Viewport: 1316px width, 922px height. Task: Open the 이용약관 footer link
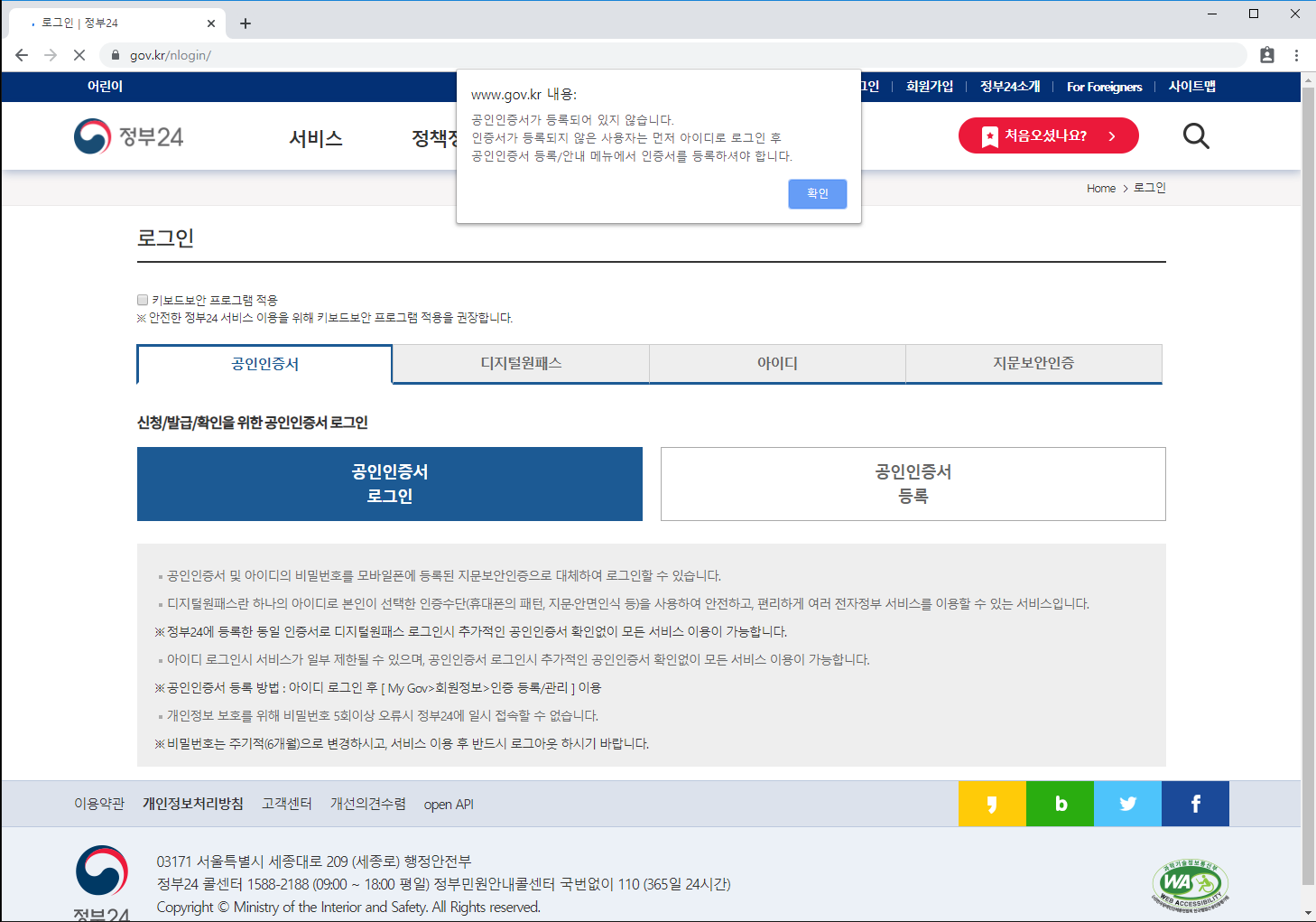(99, 804)
